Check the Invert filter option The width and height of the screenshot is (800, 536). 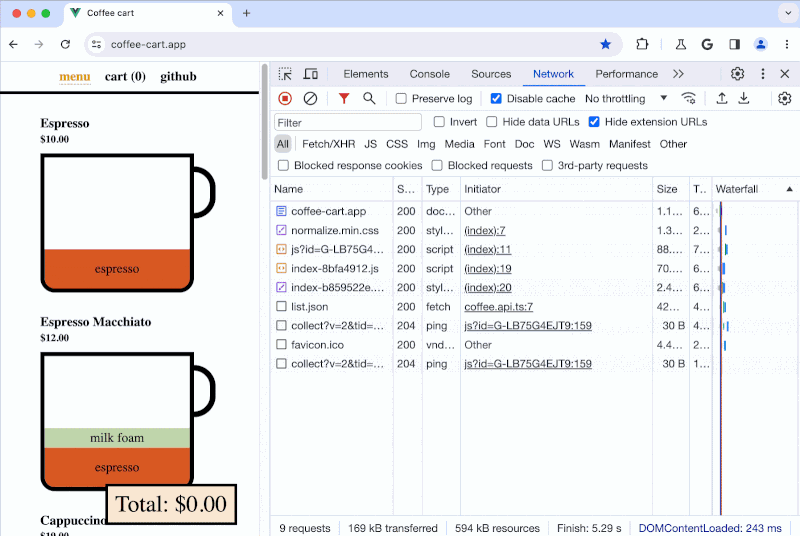(x=439, y=122)
